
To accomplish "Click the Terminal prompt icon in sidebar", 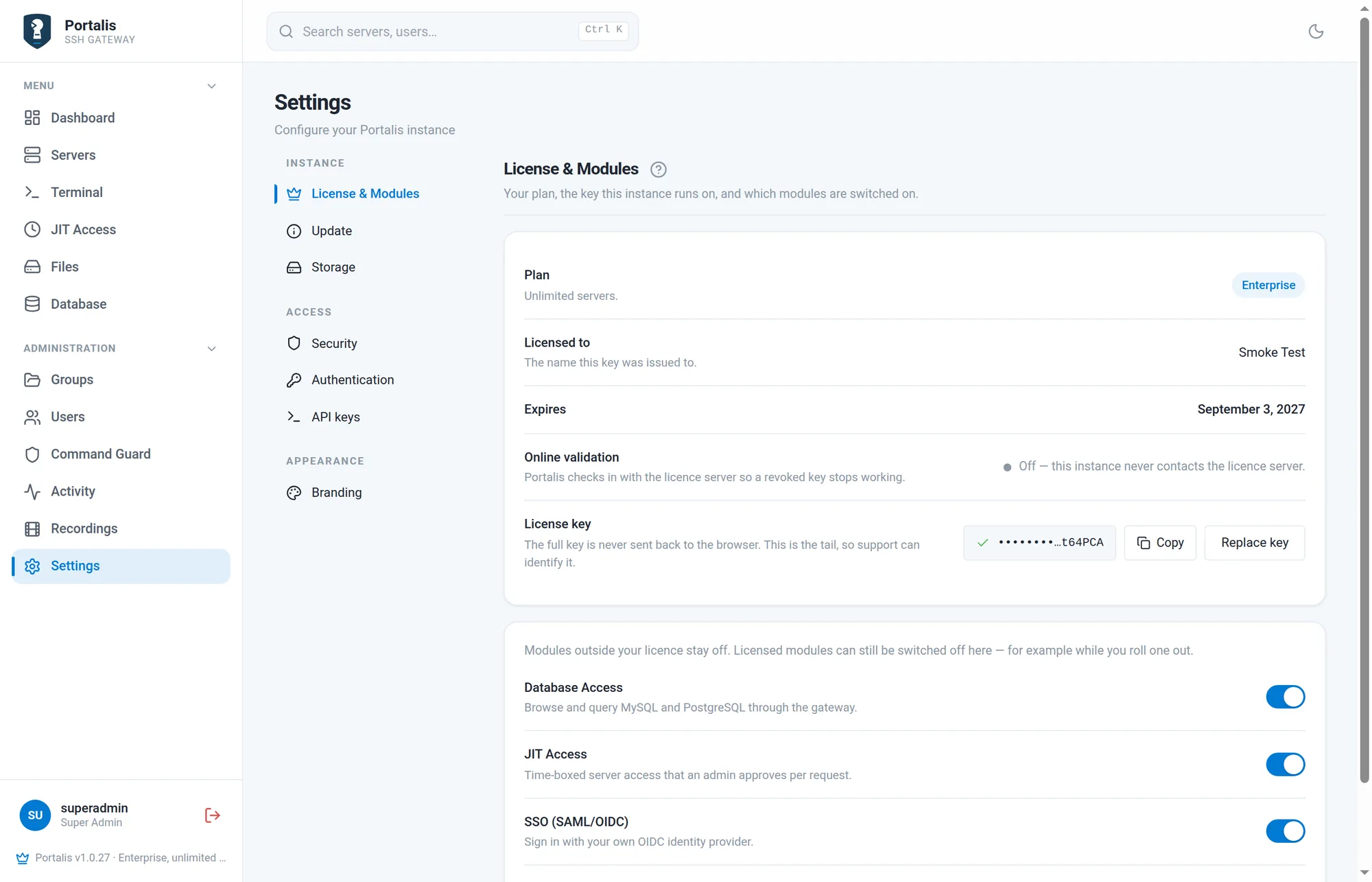I will 32,192.
